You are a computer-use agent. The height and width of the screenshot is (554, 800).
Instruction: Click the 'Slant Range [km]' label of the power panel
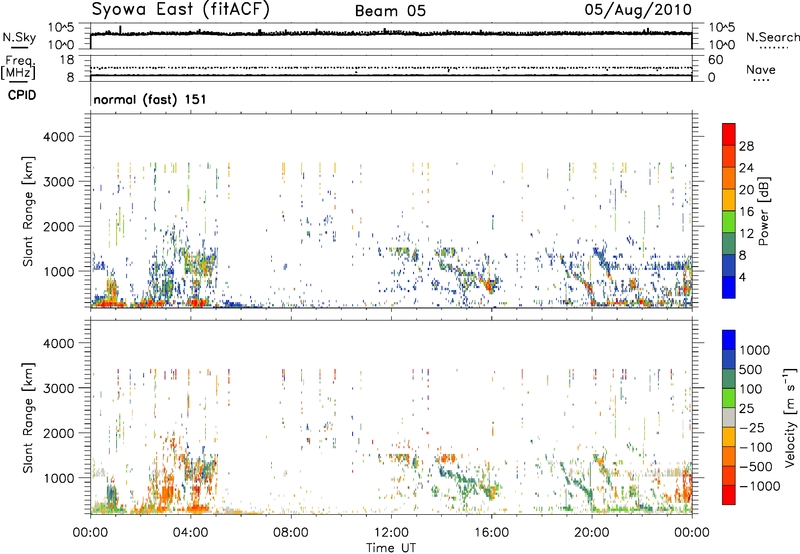[x=28, y=212]
